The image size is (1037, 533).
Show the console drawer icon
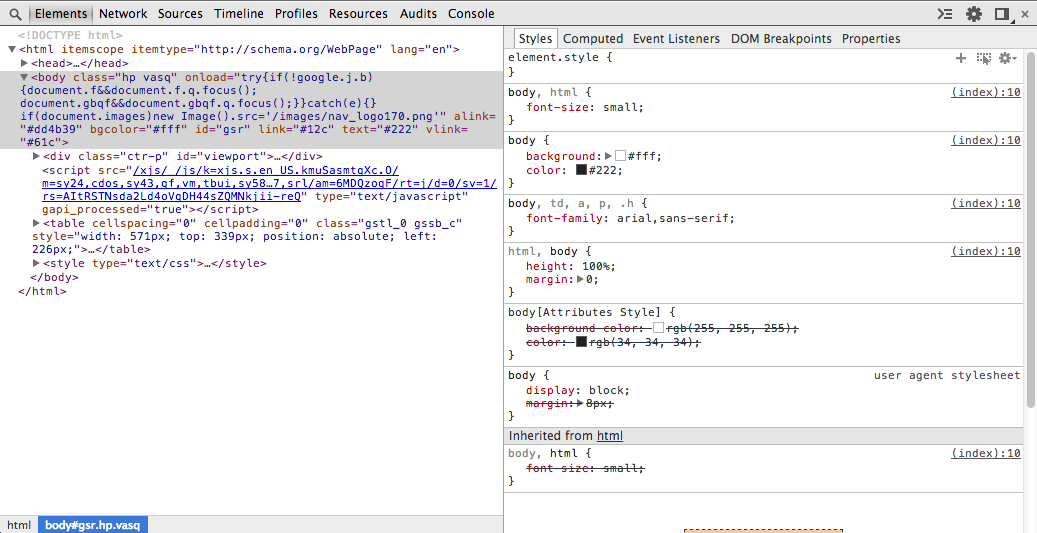946,13
